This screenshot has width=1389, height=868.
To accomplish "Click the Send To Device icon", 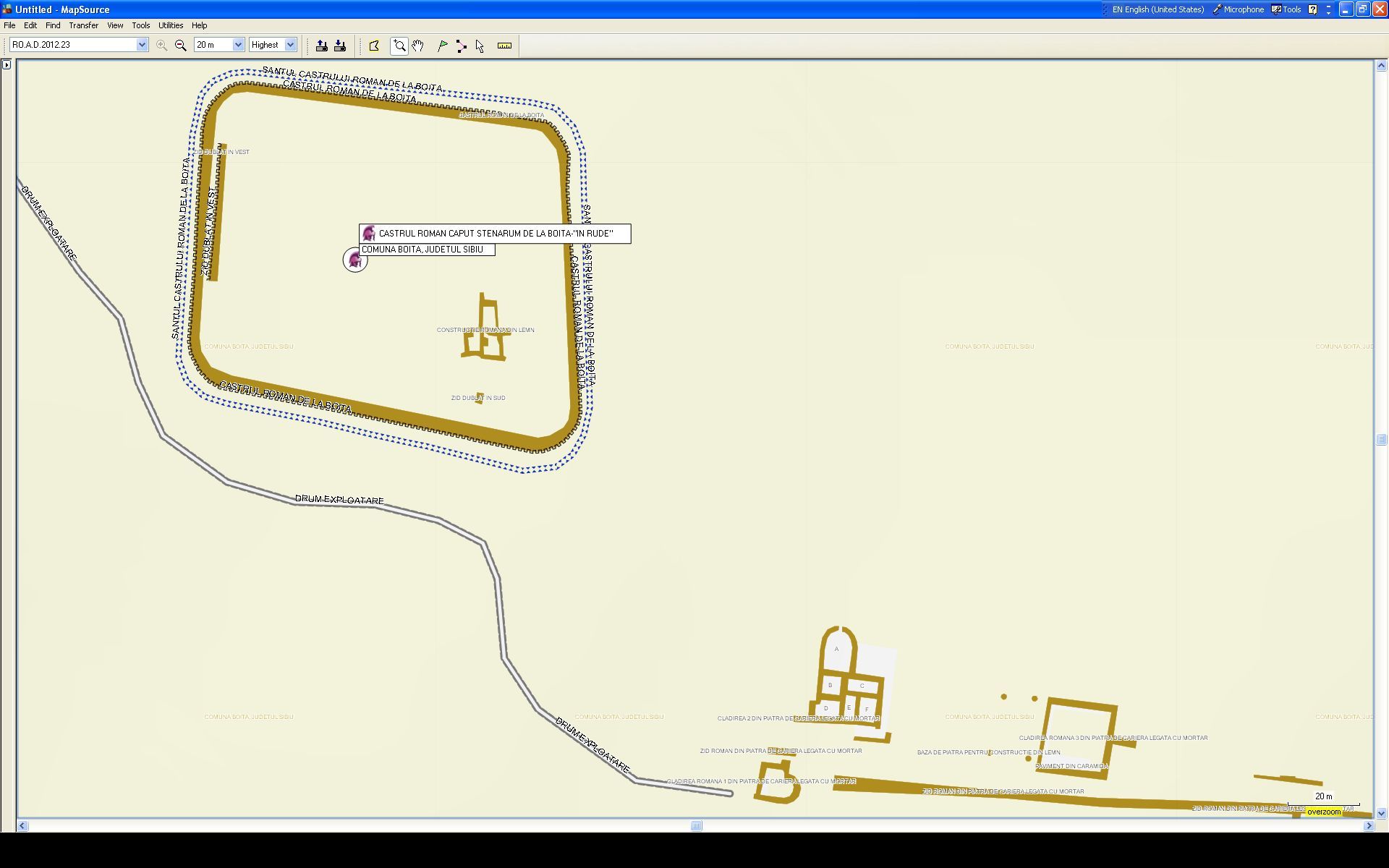I will [322, 46].
